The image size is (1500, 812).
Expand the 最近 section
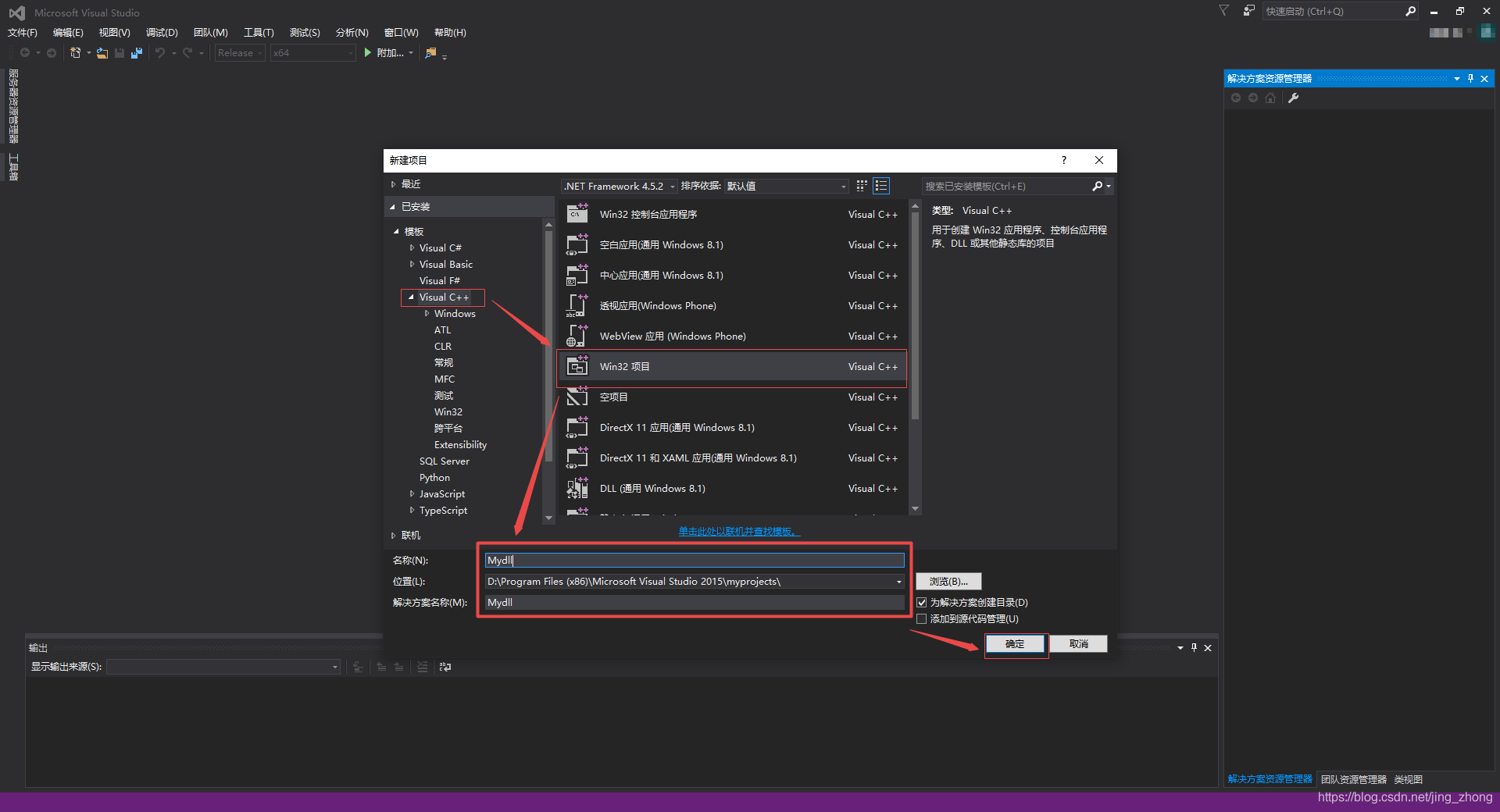393,183
